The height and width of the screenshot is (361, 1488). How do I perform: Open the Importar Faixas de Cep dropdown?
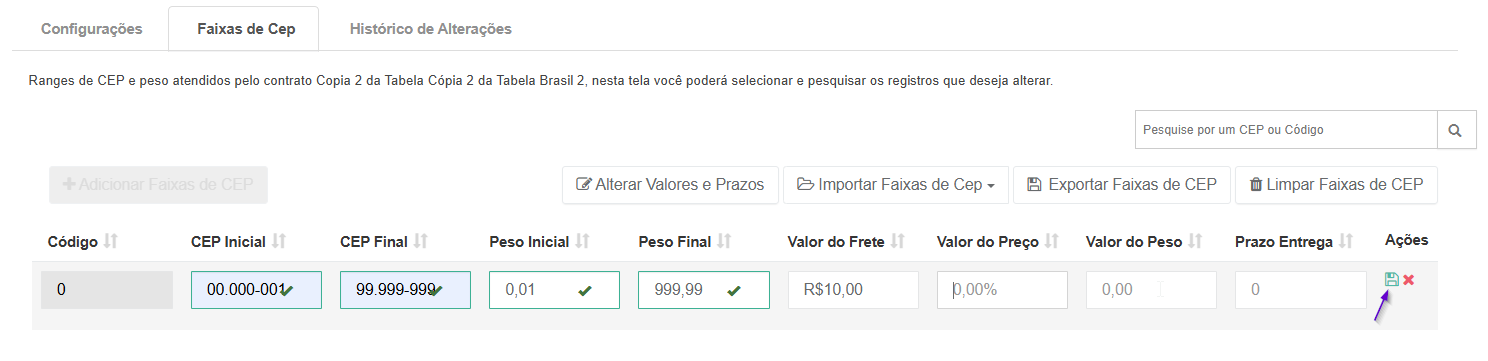point(895,185)
